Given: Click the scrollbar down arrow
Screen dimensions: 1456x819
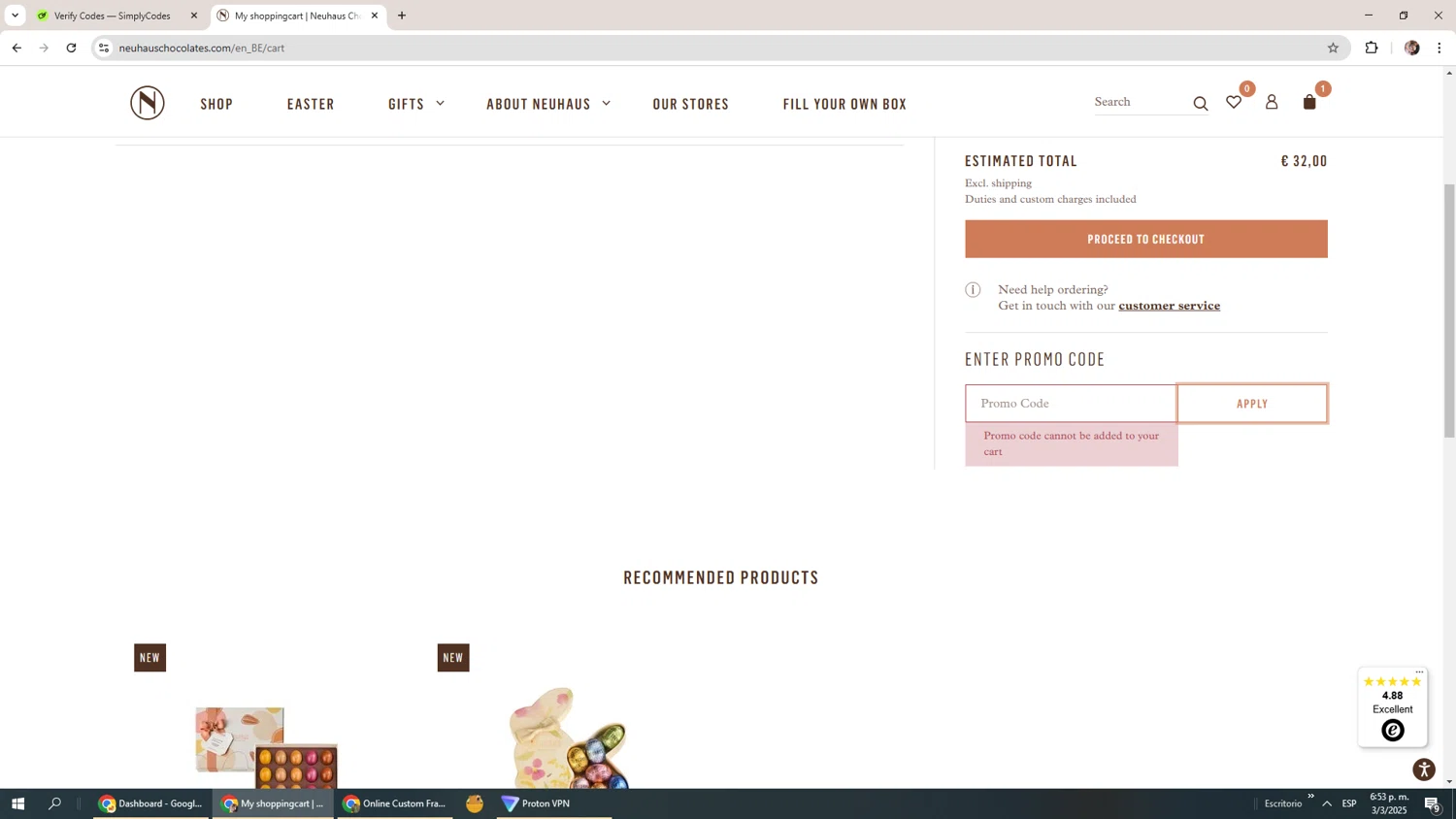Looking at the screenshot, I should tap(1449, 781).
